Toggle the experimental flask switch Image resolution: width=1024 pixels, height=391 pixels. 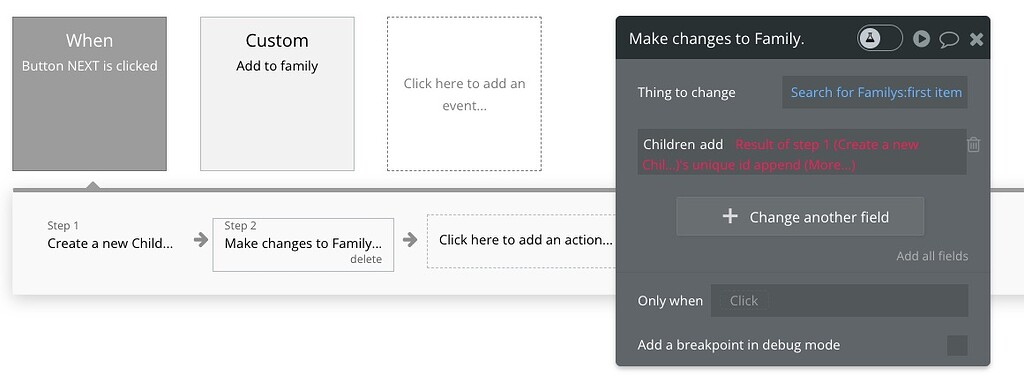tap(880, 39)
